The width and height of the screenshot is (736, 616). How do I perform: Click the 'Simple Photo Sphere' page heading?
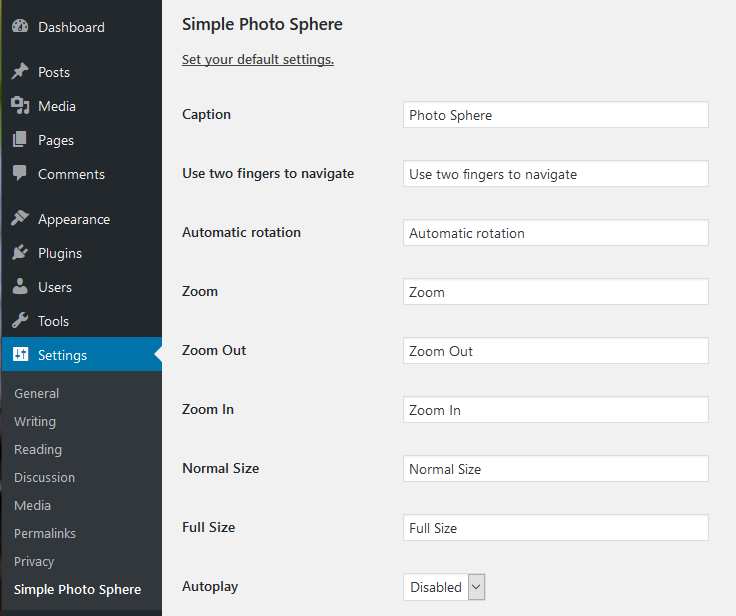point(262,24)
